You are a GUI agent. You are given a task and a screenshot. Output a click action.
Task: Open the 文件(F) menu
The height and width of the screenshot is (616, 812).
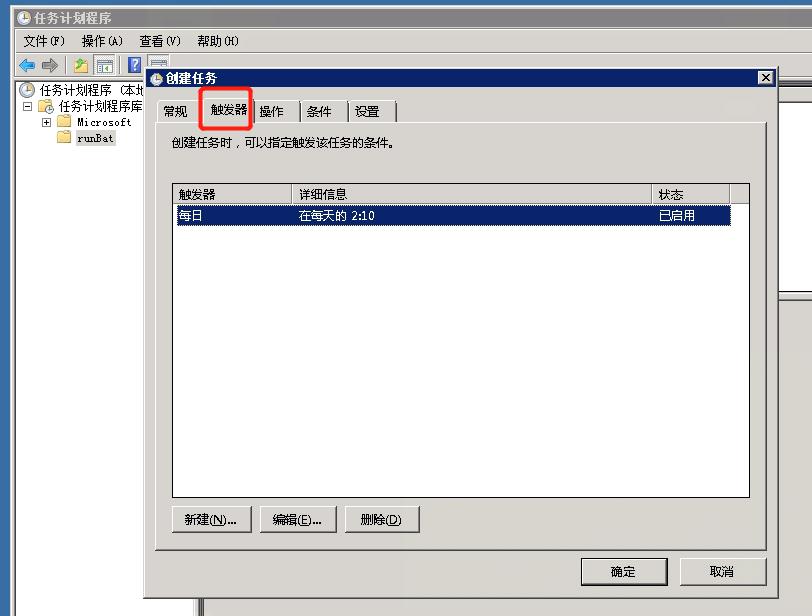43,41
